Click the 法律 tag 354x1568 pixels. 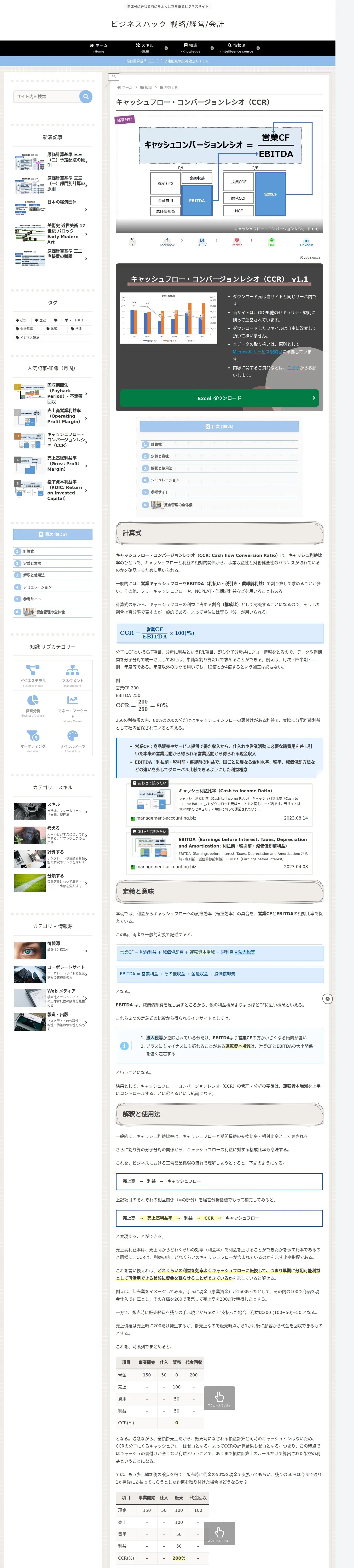coord(77,329)
